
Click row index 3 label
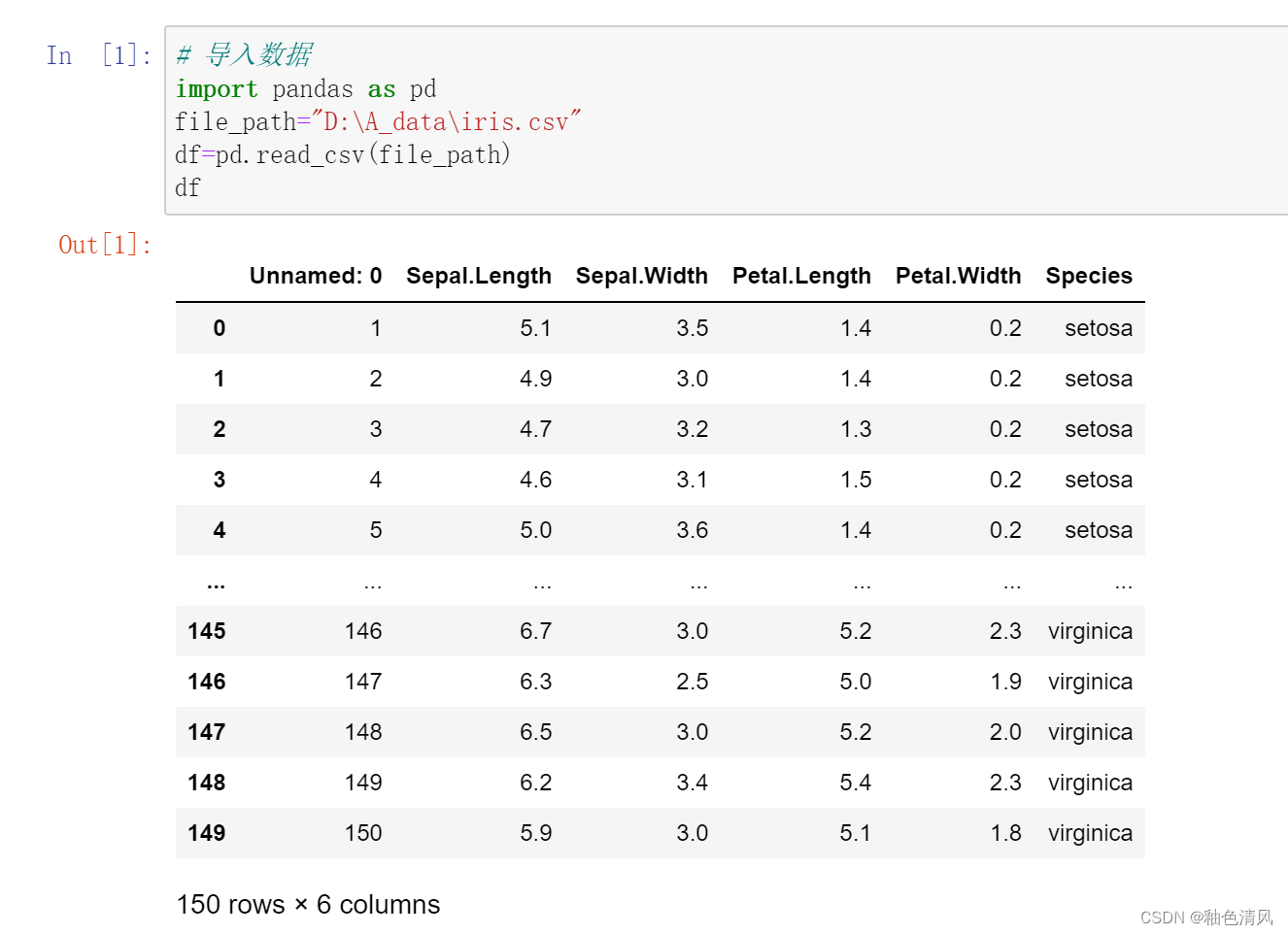tap(220, 480)
